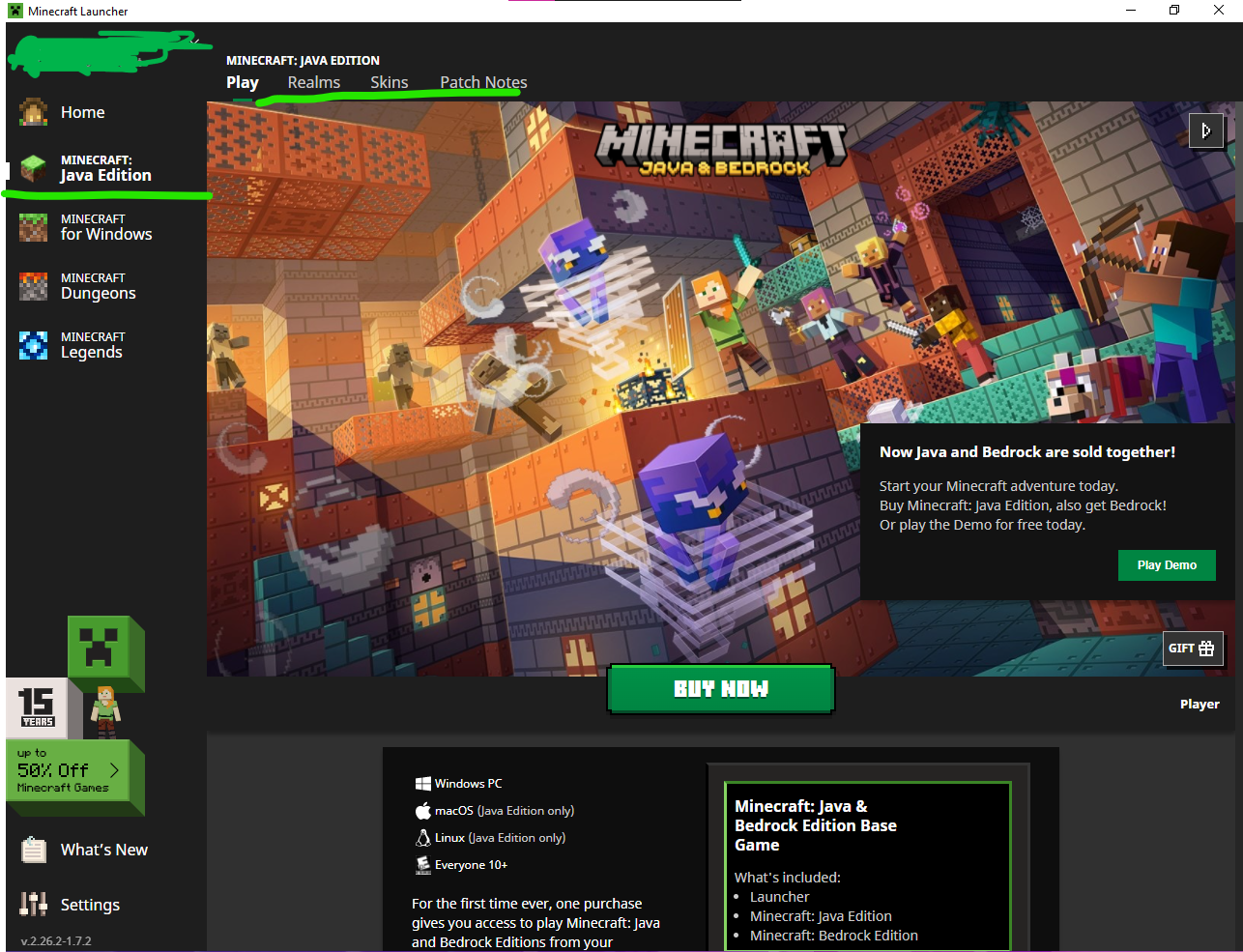Switch to the Play tab

(x=243, y=82)
